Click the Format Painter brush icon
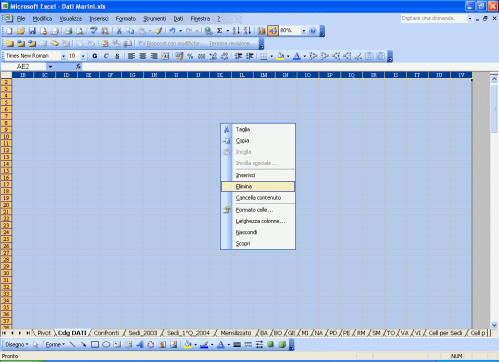 tap(159, 31)
